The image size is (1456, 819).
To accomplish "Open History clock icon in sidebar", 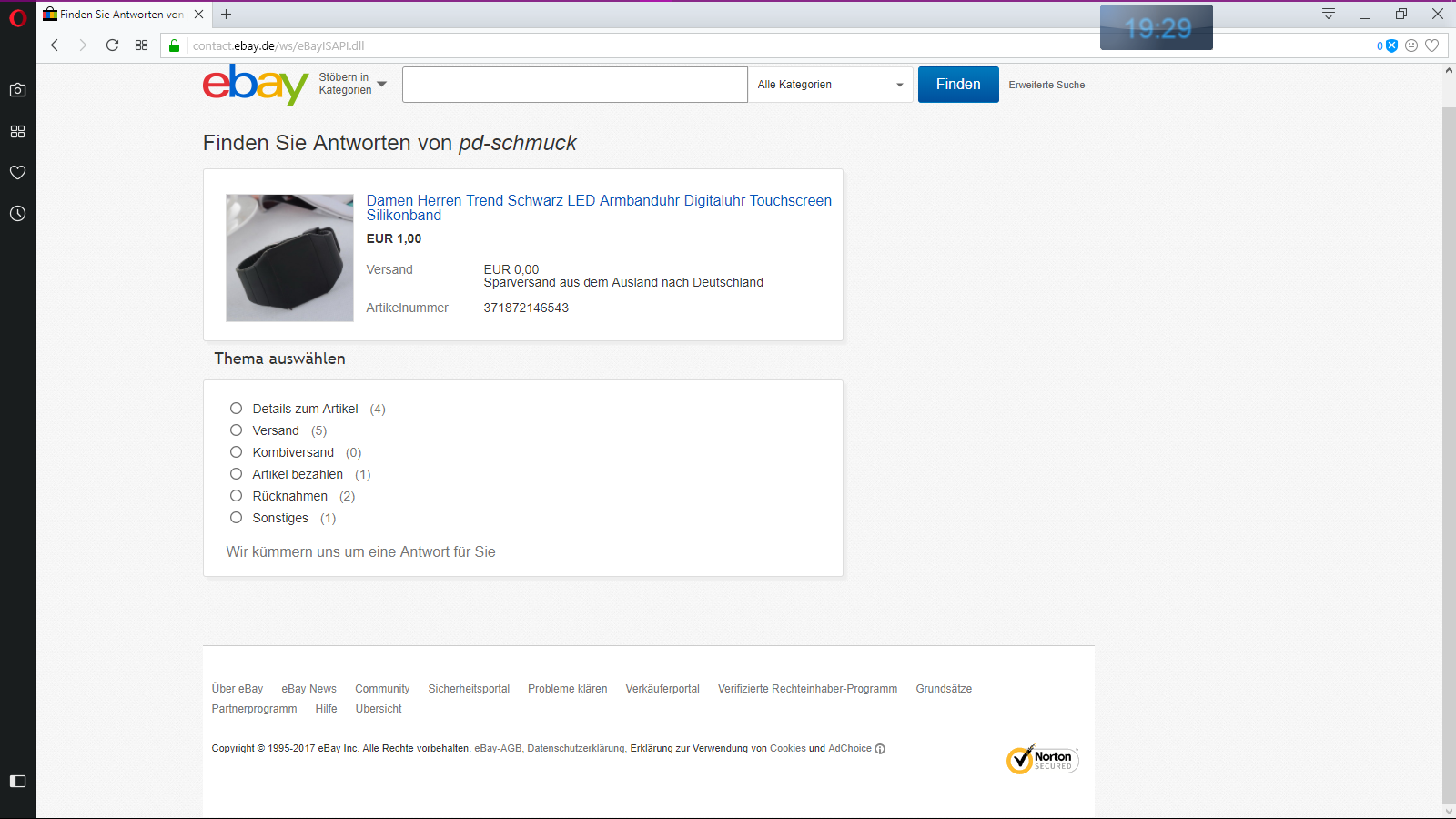I will pos(17,214).
